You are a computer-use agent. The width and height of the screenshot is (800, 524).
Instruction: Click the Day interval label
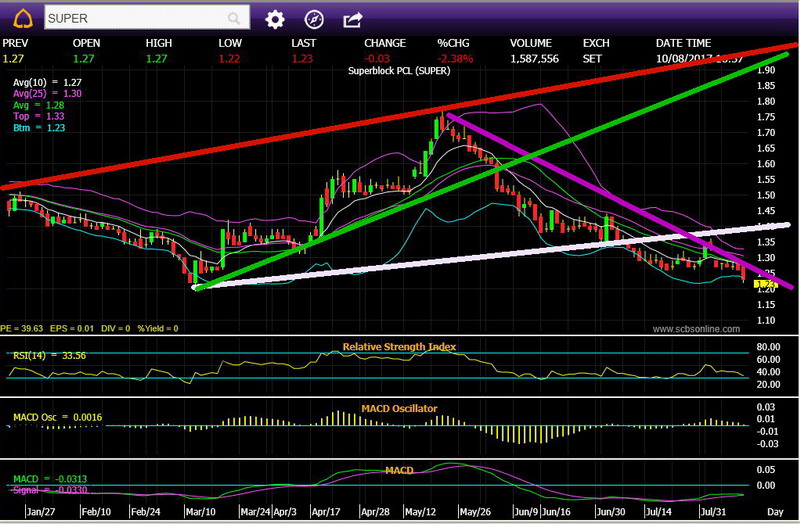[774, 511]
